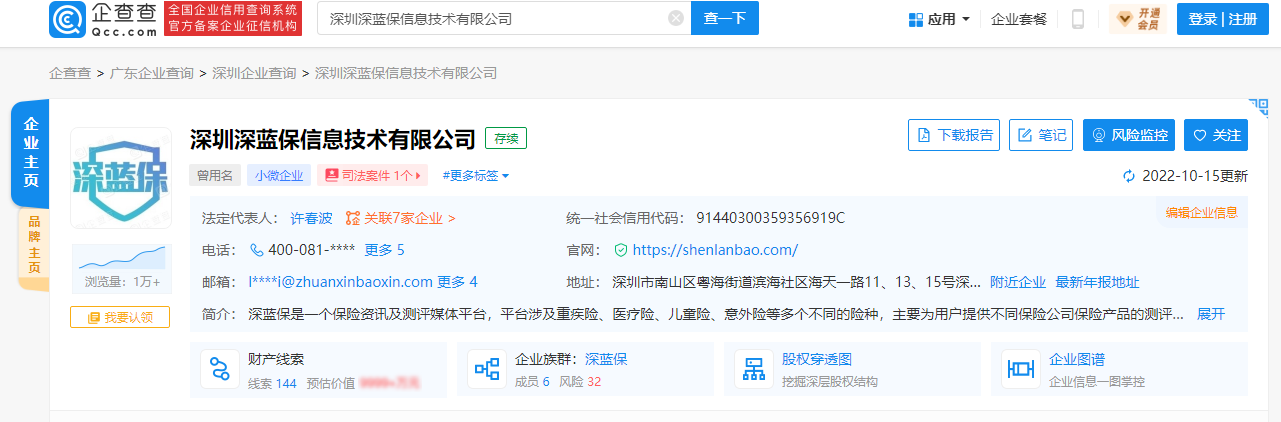Screen dimensions: 1281x422
Task: Open 企业套餐 menu item
Action: pos(1019,19)
